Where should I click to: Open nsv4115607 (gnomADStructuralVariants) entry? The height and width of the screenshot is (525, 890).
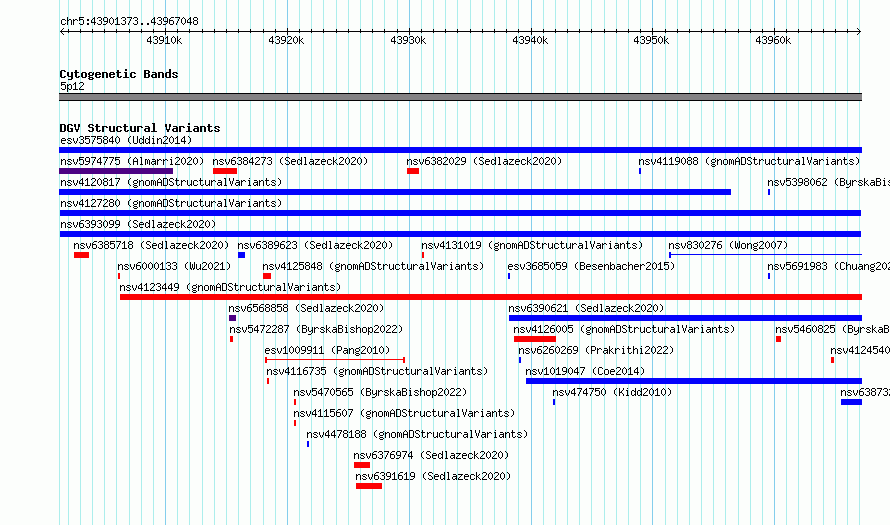(404, 413)
